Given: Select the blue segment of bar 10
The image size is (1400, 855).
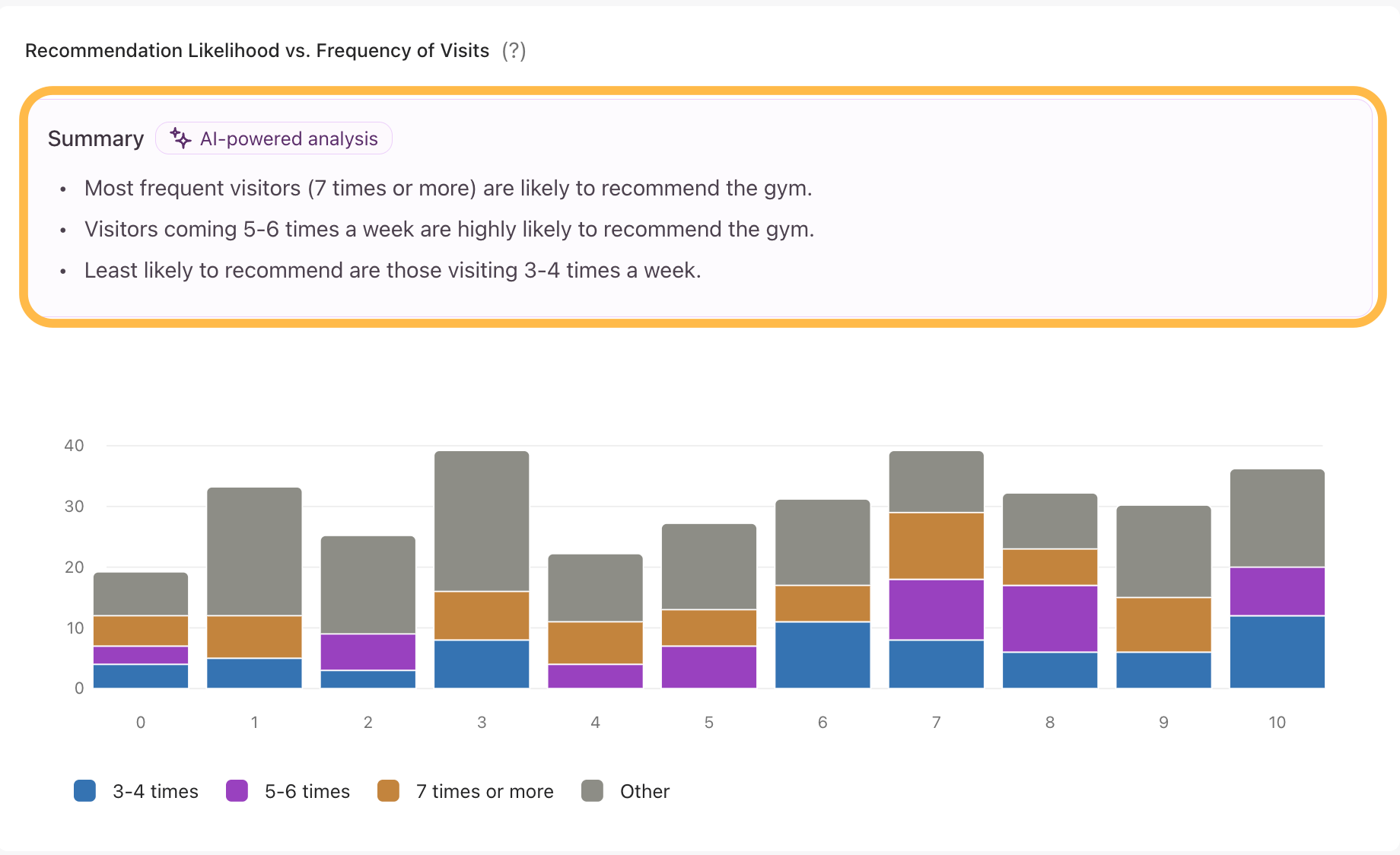Looking at the screenshot, I should [1277, 652].
